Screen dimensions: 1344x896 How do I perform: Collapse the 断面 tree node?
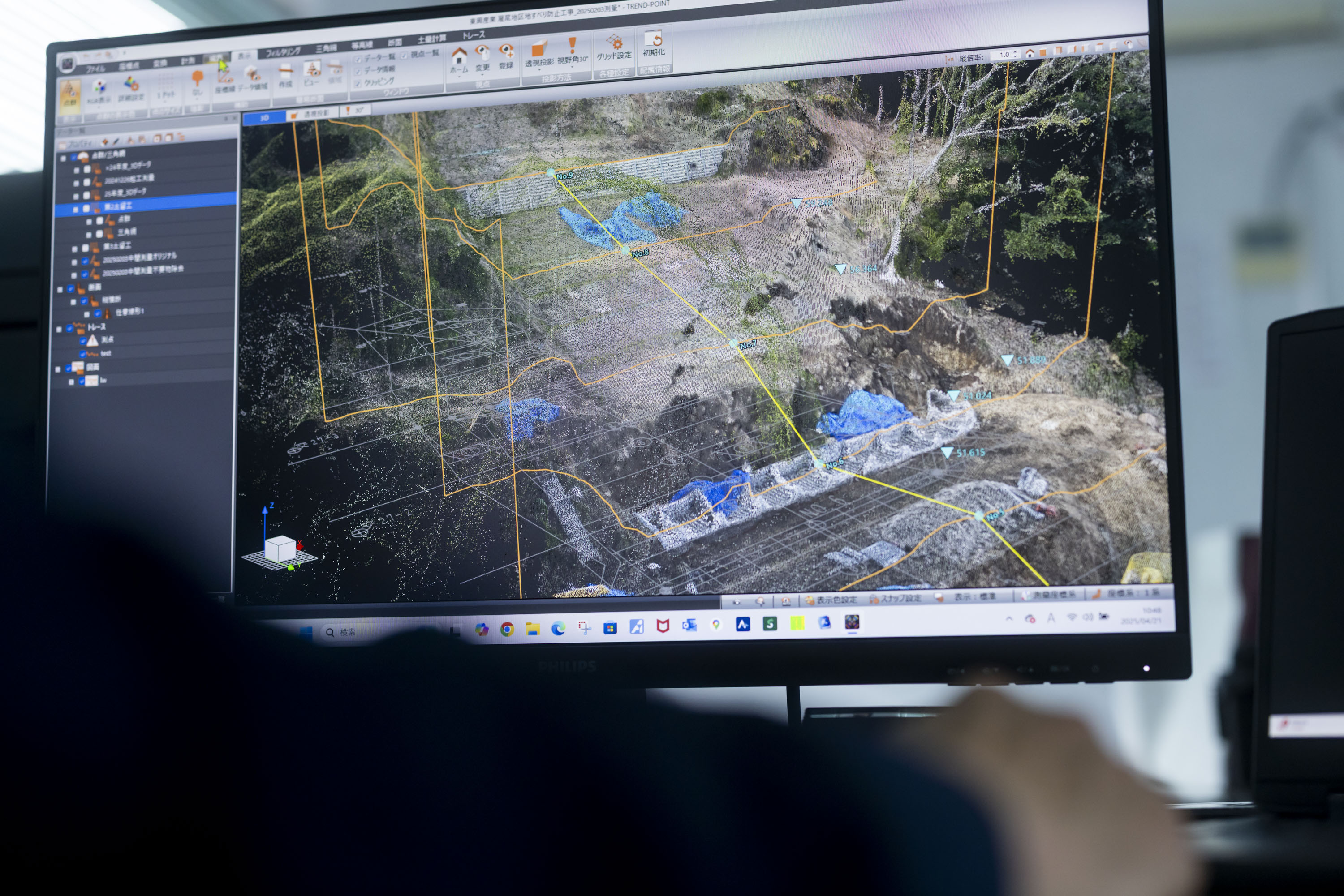pyautogui.click(x=60, y=289)
